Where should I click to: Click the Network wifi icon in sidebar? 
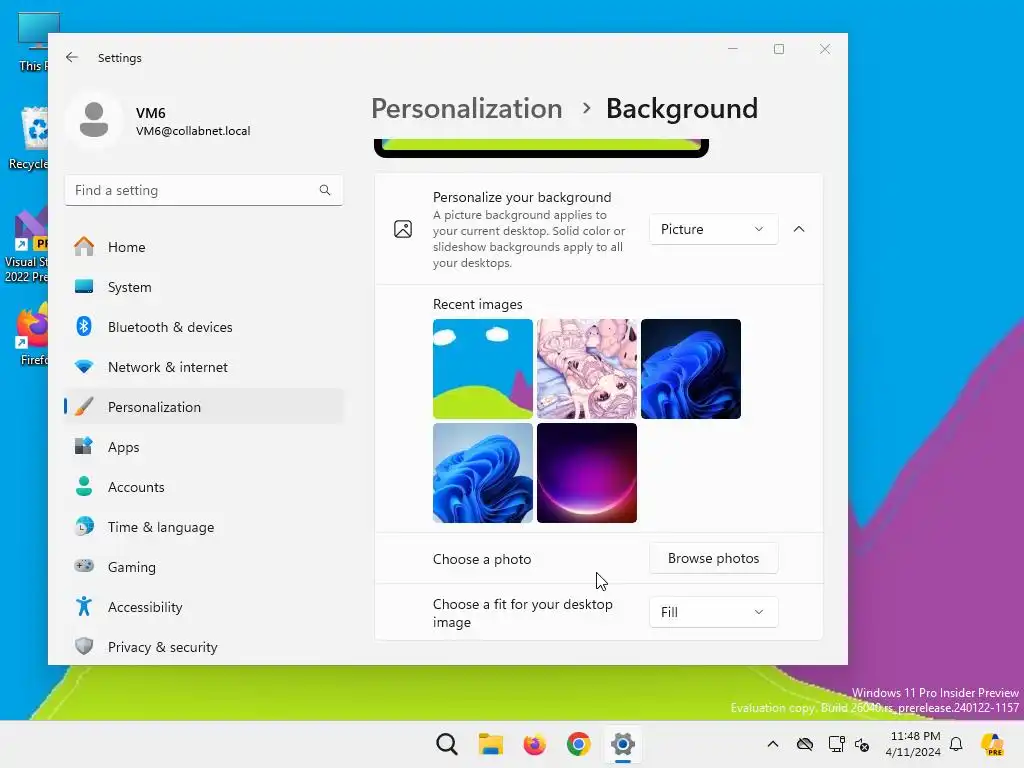84,366
